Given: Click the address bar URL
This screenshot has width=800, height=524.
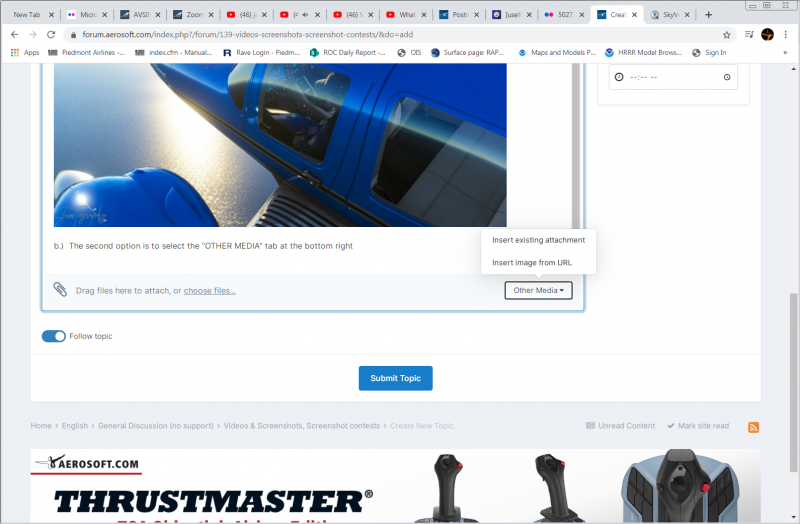Looking at the screenshot, I should click(x=248, y=35).
